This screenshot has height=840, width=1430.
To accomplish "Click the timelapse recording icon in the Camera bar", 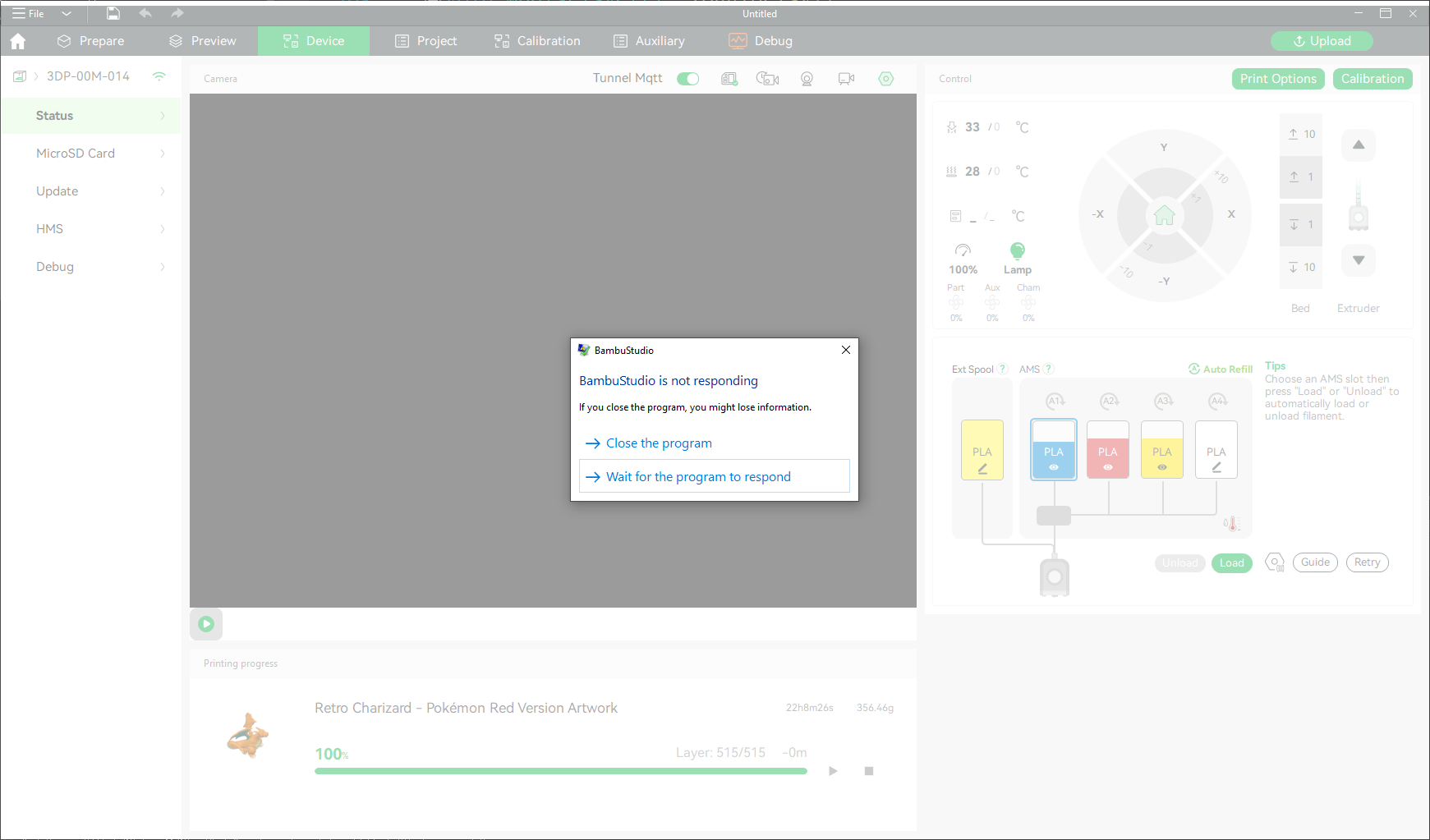I will click(x=768, y=79).
